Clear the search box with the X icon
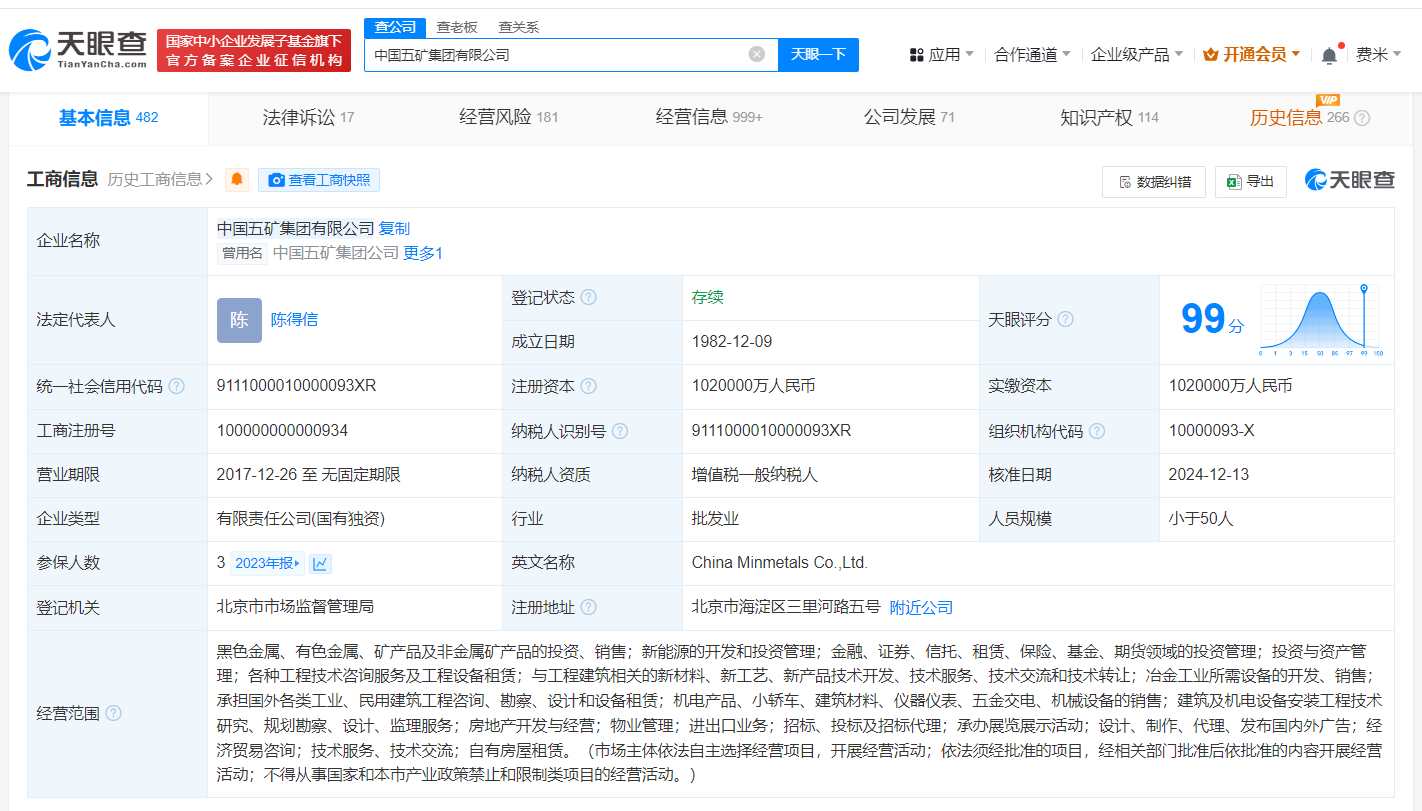This screenshot has height=811, width=1422. 757,54
